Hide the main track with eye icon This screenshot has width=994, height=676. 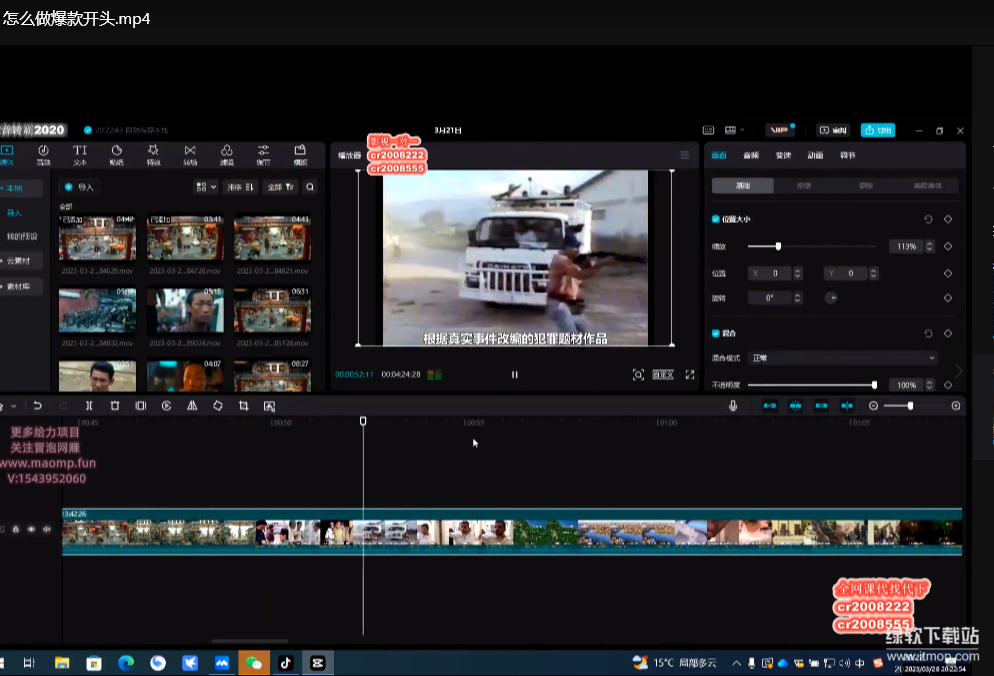[x=31, y=529]
